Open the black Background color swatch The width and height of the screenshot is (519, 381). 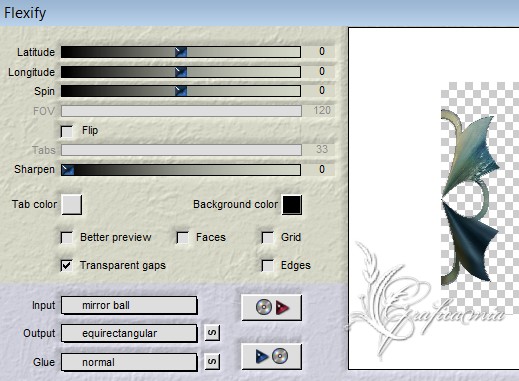tap(292, 205)
